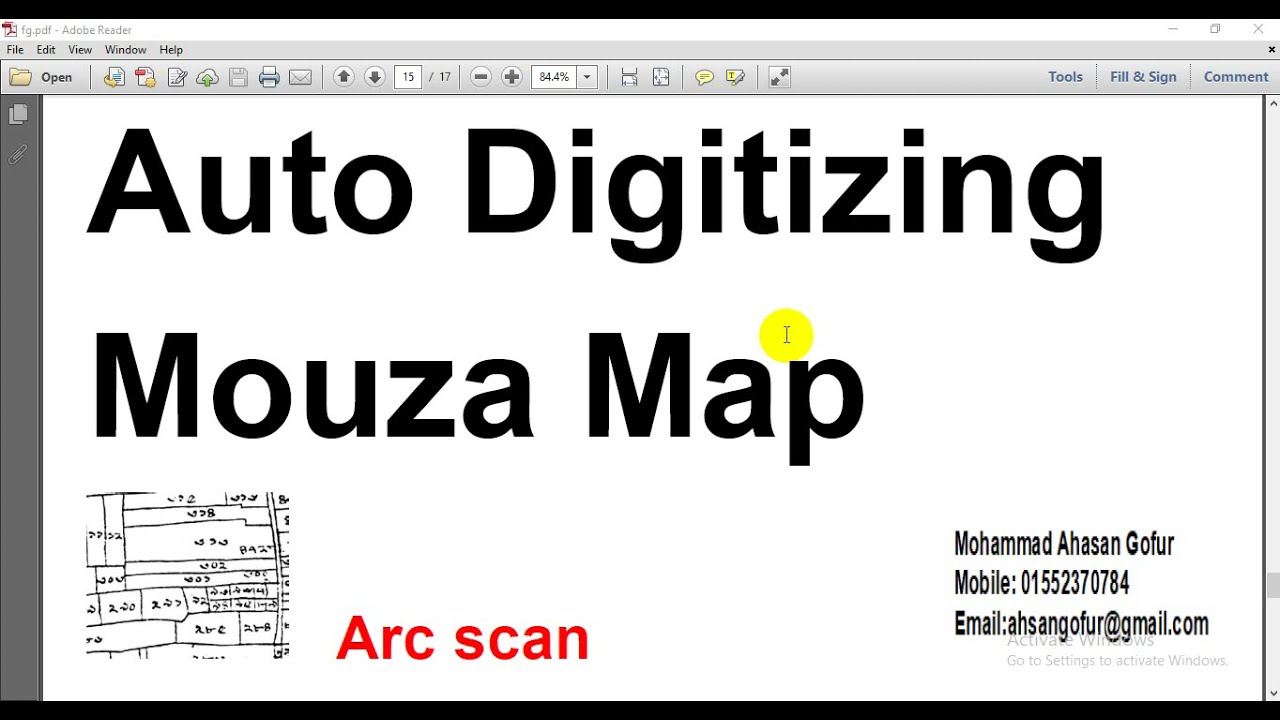Zoom out with the minus button

click(x=481, y=77)
